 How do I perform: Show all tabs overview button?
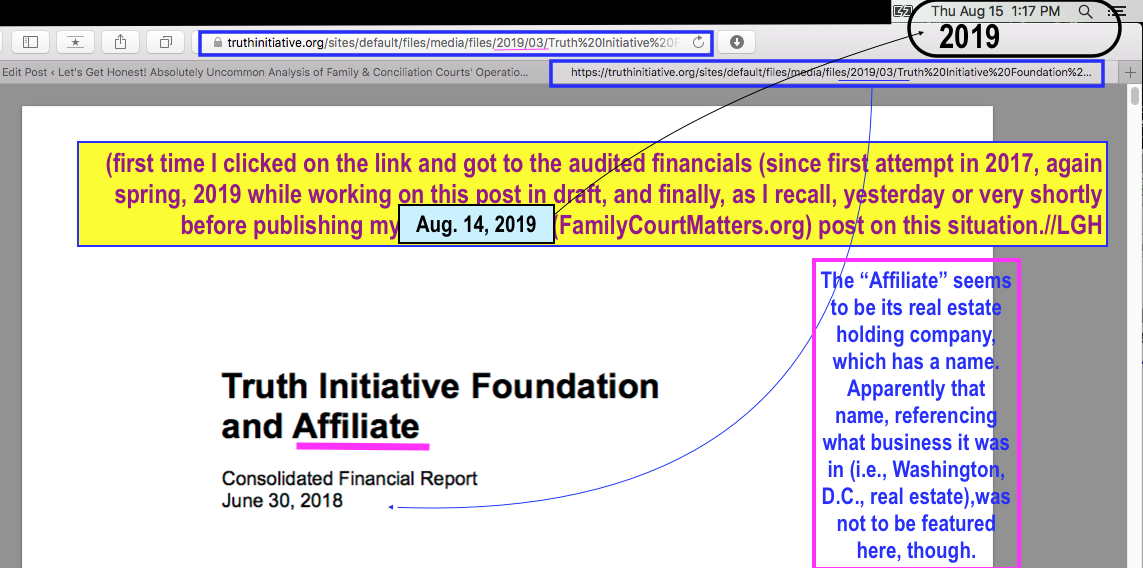tap(165, 42)
